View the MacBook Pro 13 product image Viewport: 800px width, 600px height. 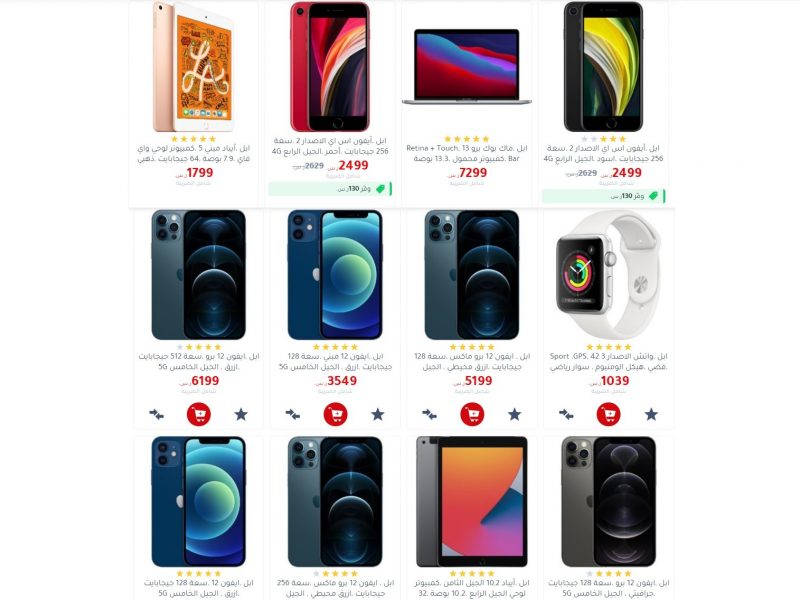point(467,67)
